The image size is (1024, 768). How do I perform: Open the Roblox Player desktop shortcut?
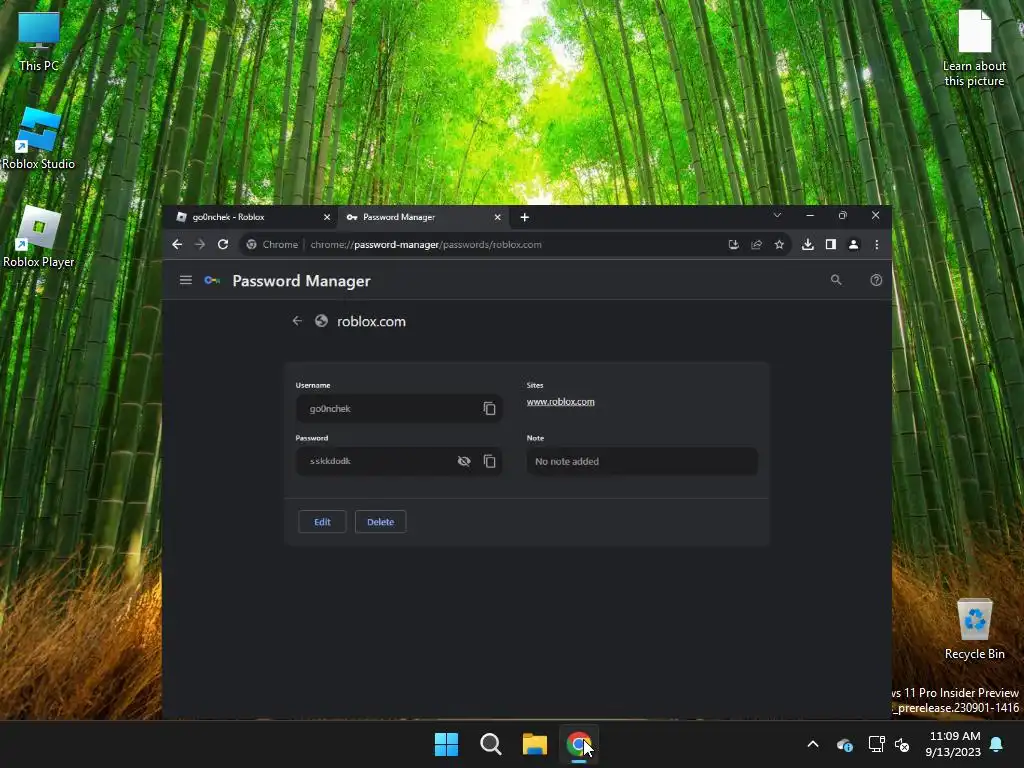39,236
